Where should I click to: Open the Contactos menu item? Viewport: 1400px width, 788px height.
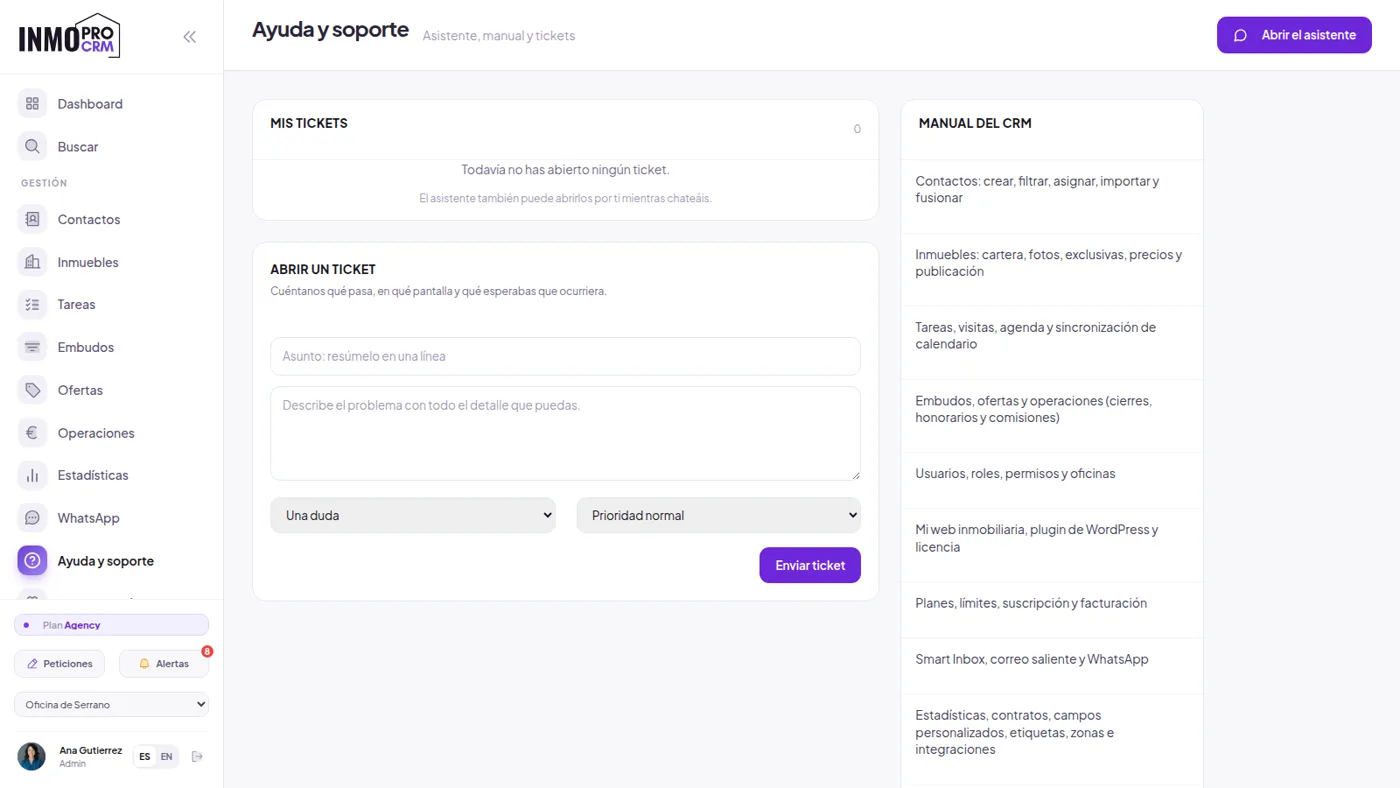[x=89, y=219]
